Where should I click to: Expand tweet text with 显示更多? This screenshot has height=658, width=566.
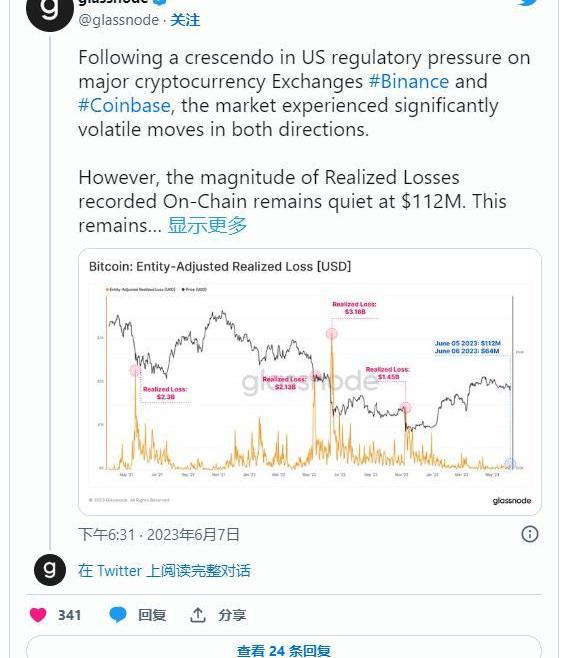click(x=207, y=225)
